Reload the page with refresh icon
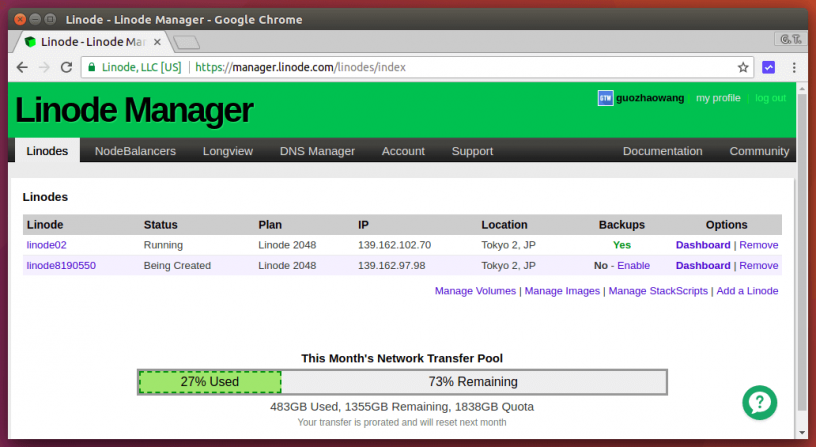 coord(67,67)
